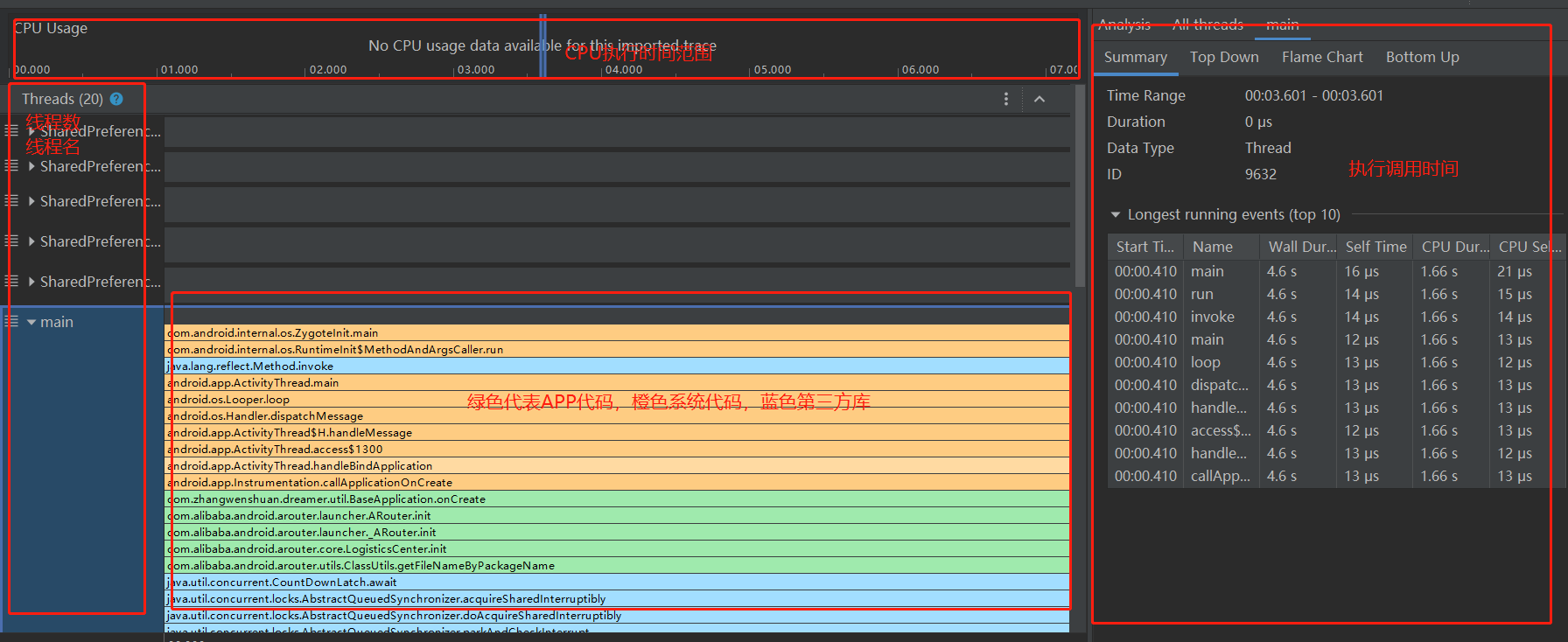
Task: Click the Duration value 0 μs
Action: click(x=1258, y=122)
